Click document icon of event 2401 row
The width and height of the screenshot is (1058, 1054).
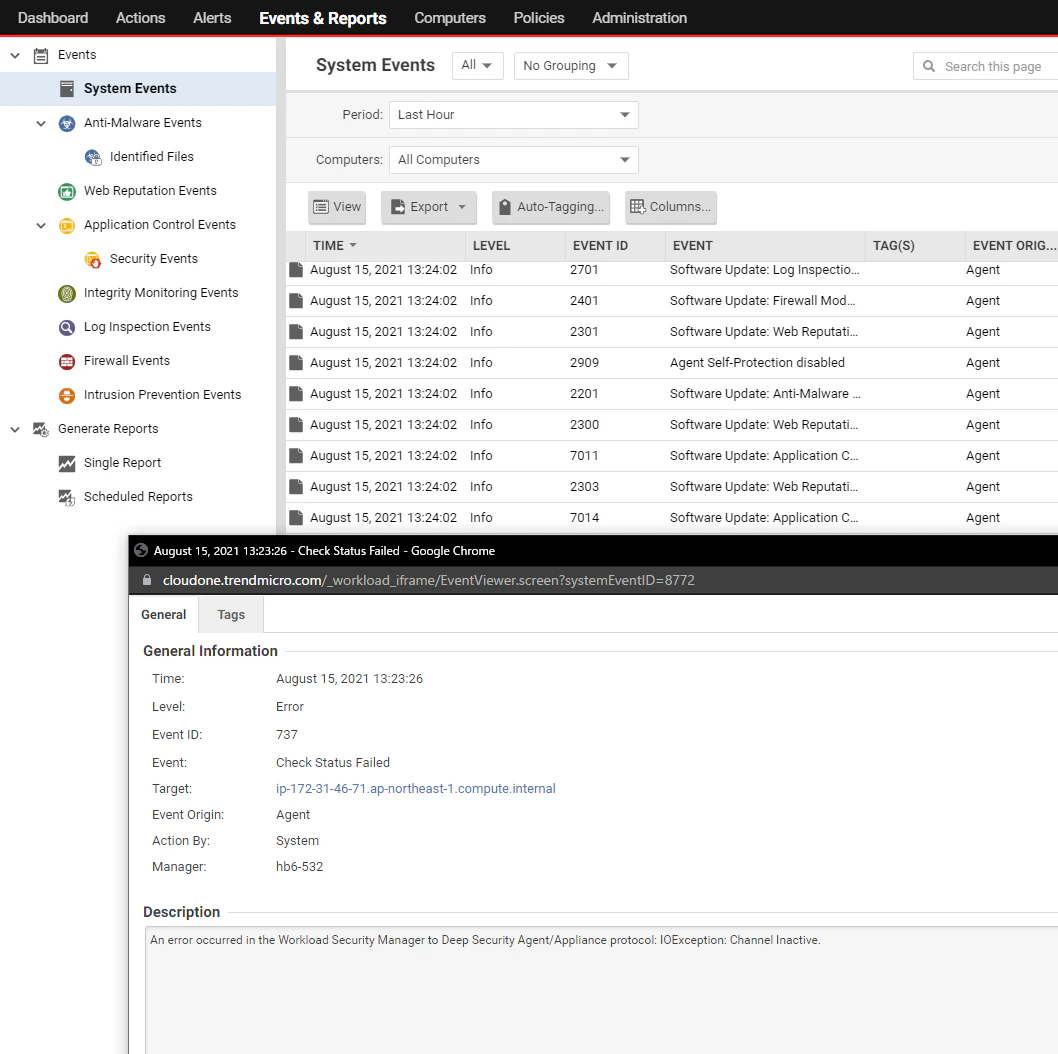[x=296, y=301]
